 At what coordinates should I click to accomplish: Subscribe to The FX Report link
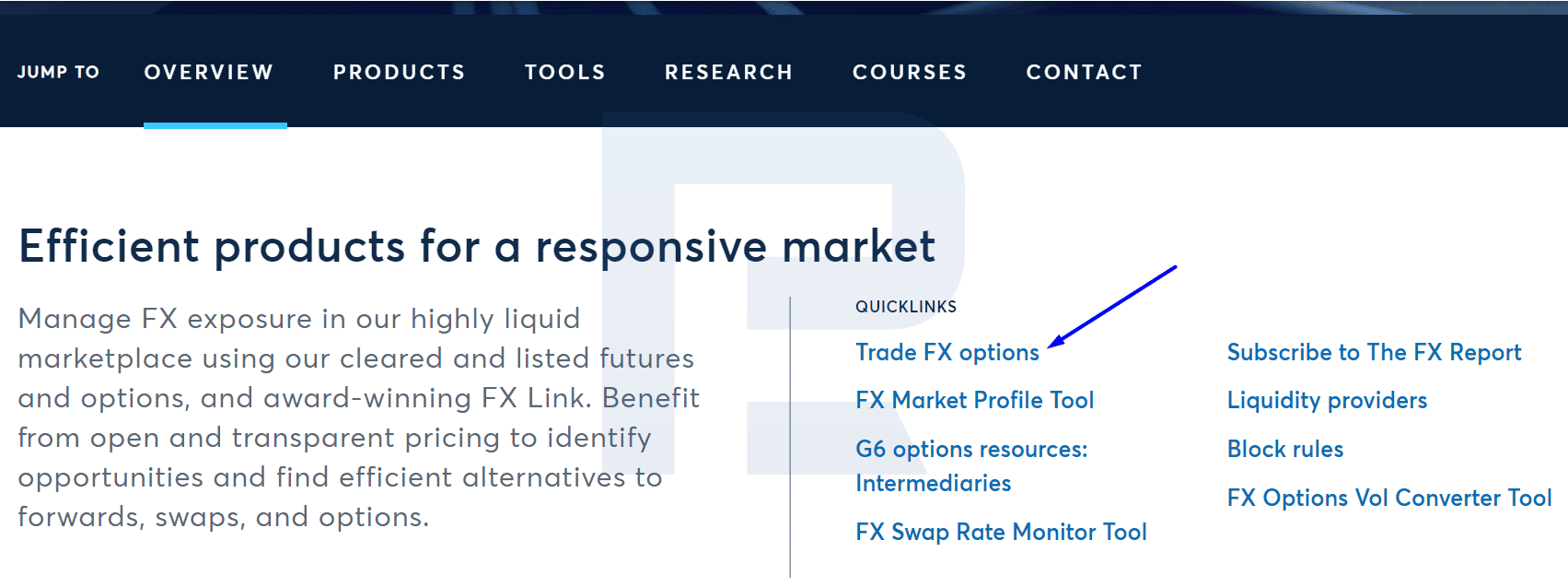[x=1374, y=352]
